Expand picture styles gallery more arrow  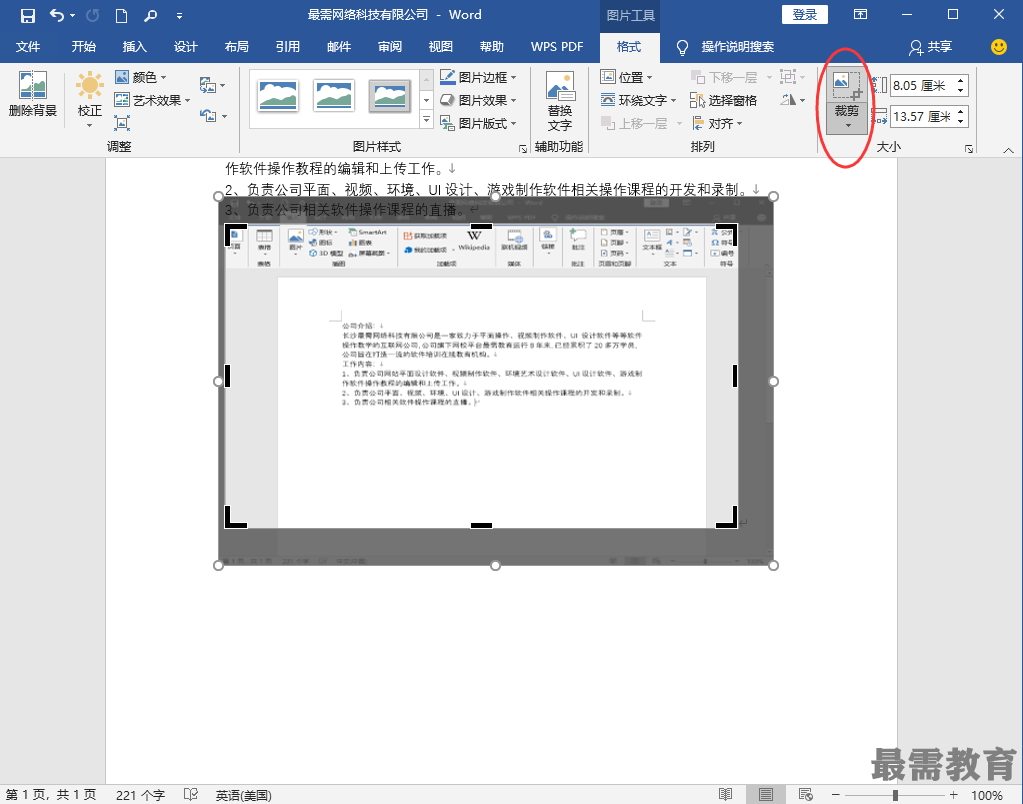point(427,119)
